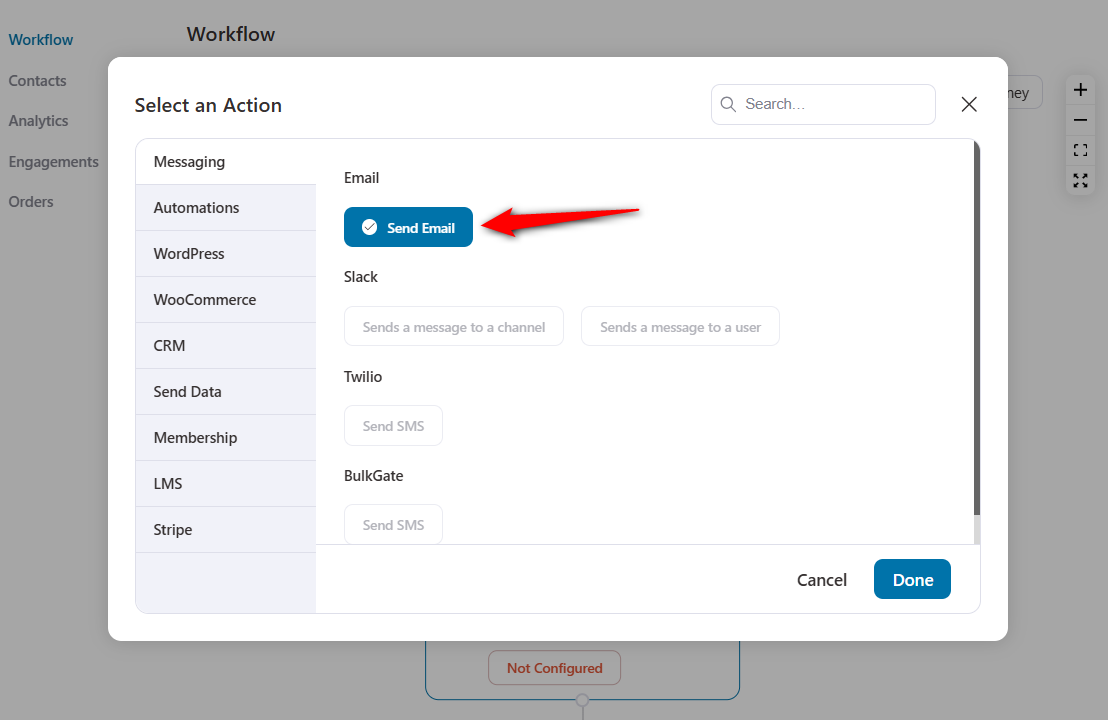The width and height of the screenshot is (1108, 720).
Task: Click the search magnifier icon
Action: tap(728, 105)
